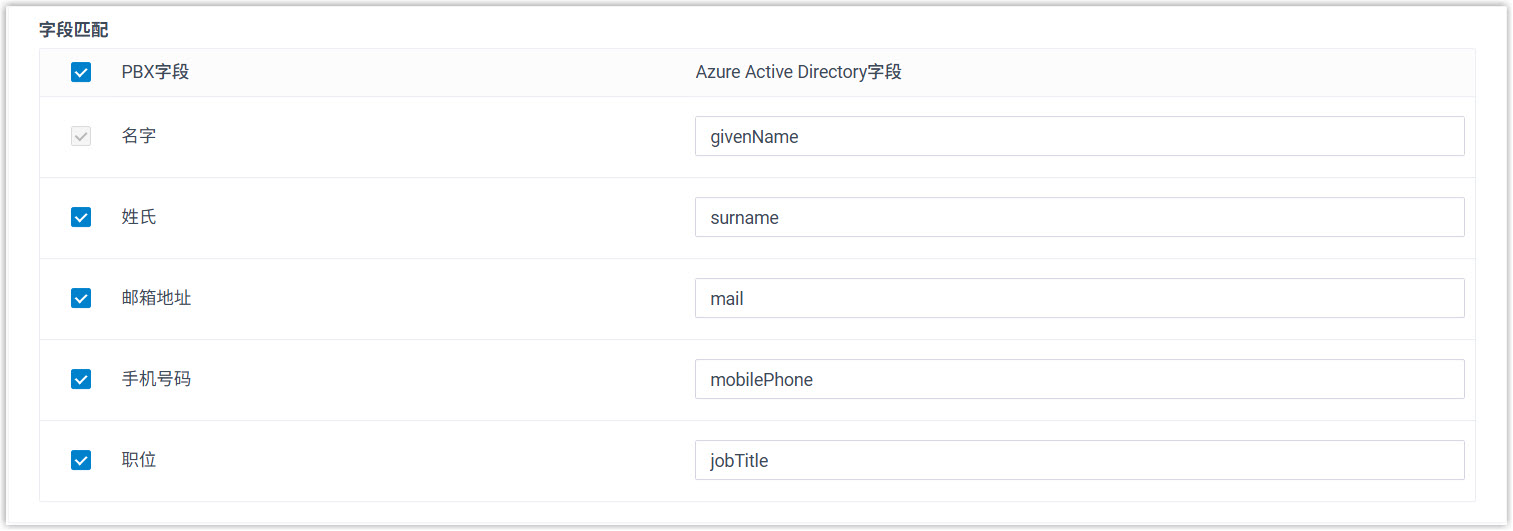The width and height of the screenshot is (1513, 531).
Task: Click the PBX字段 column header
Action: pos(155,72)
